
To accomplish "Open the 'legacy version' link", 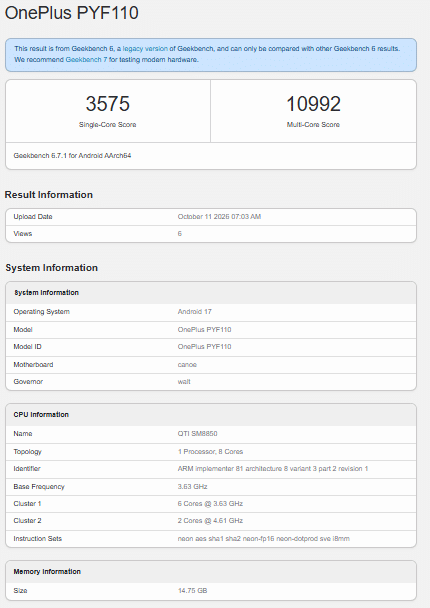I will point(145,49).
